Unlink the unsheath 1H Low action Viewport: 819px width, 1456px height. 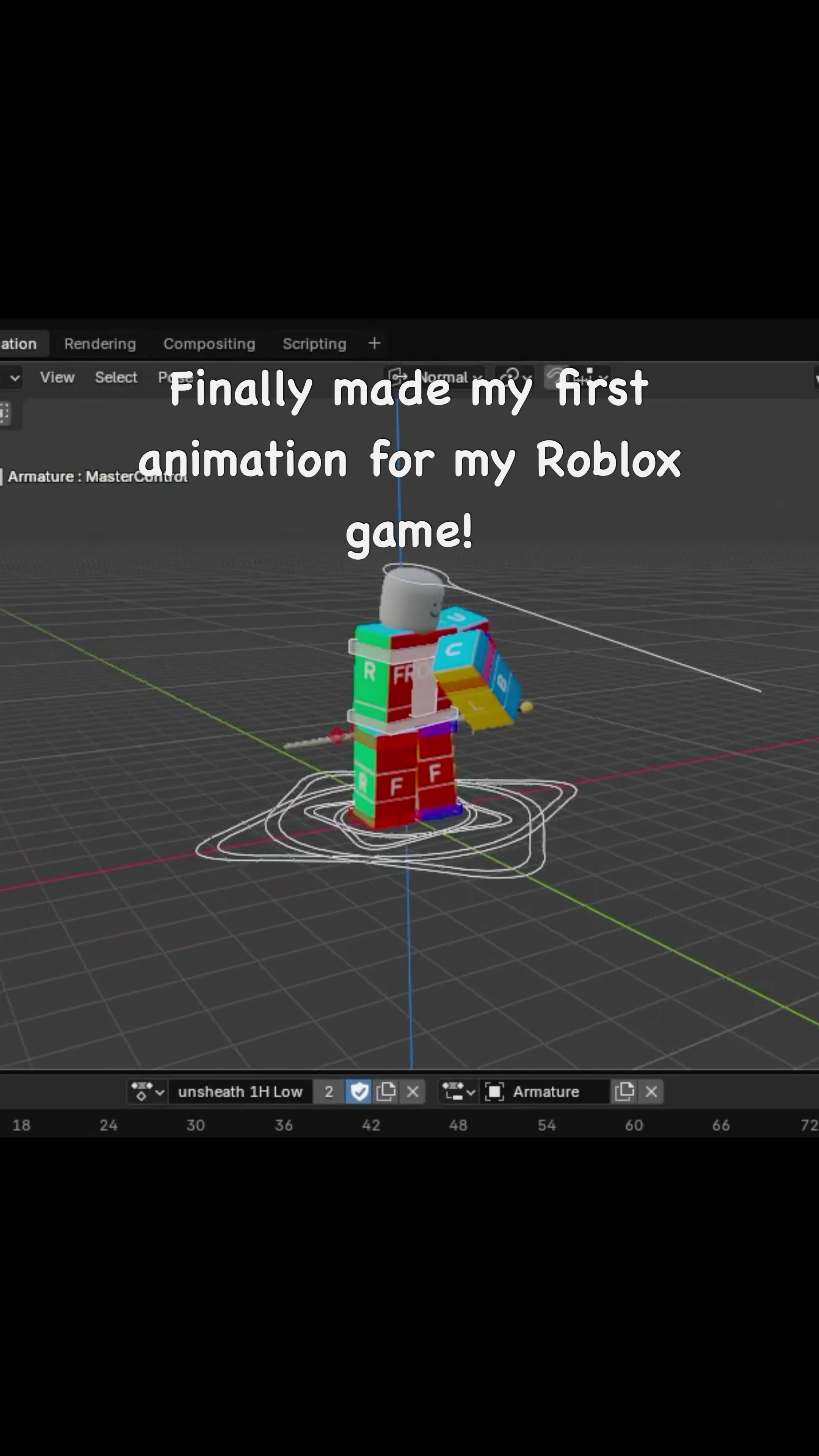click(x=413, y=1092)
